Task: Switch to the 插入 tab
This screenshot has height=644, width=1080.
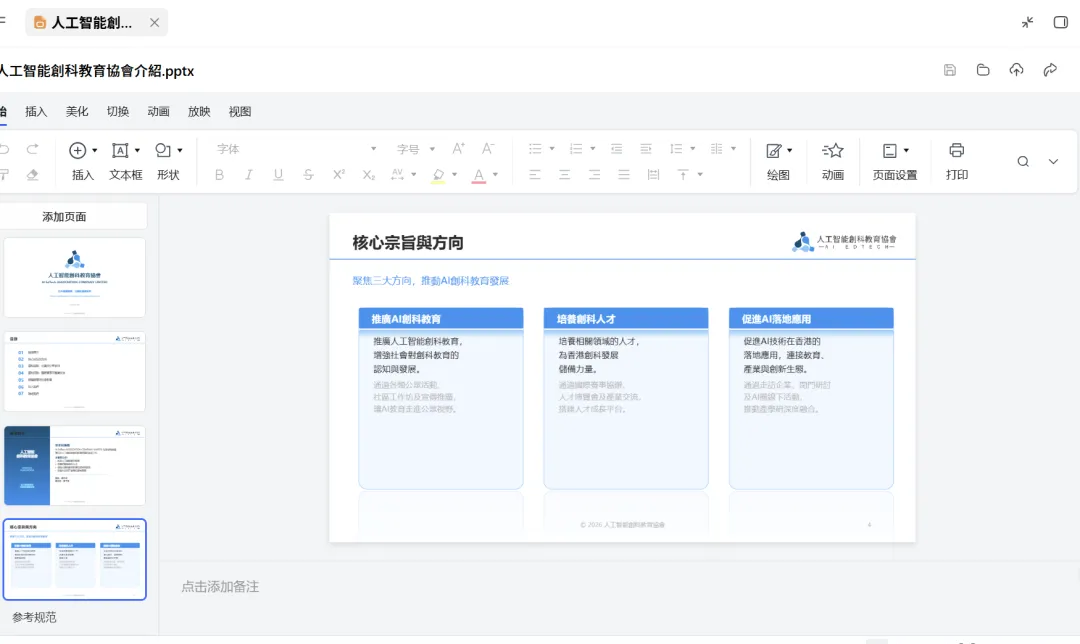Action: [37, 112]
